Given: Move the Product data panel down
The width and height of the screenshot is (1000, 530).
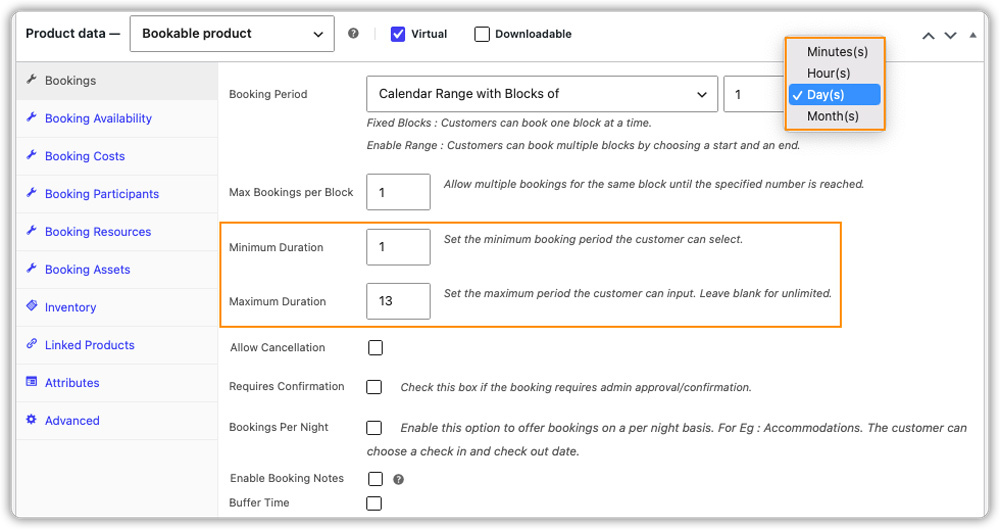Looking at the screenshot, I should [x=950, y=35].
